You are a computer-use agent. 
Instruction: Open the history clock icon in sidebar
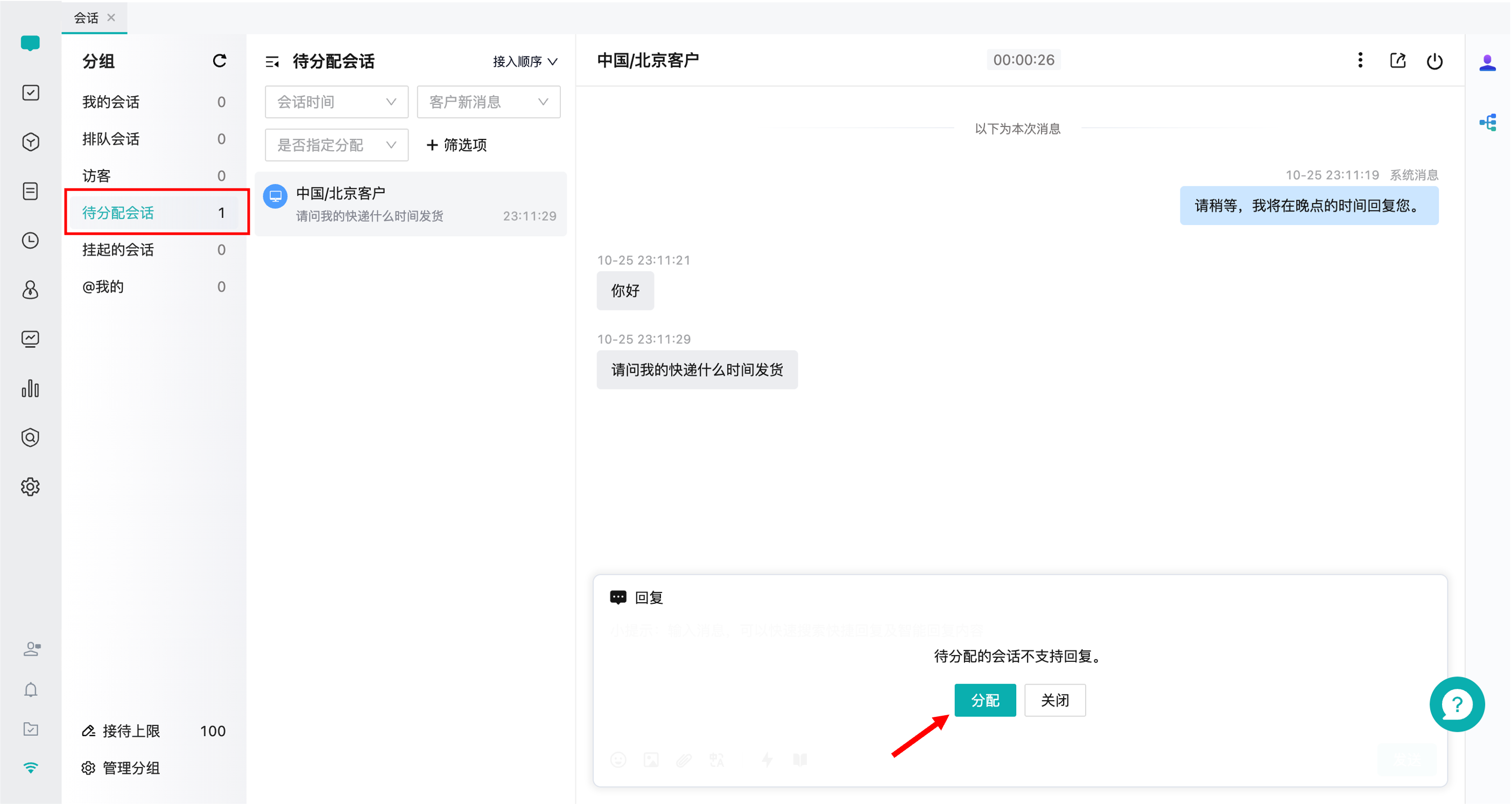pyautogui.click(x=31, y=240)
